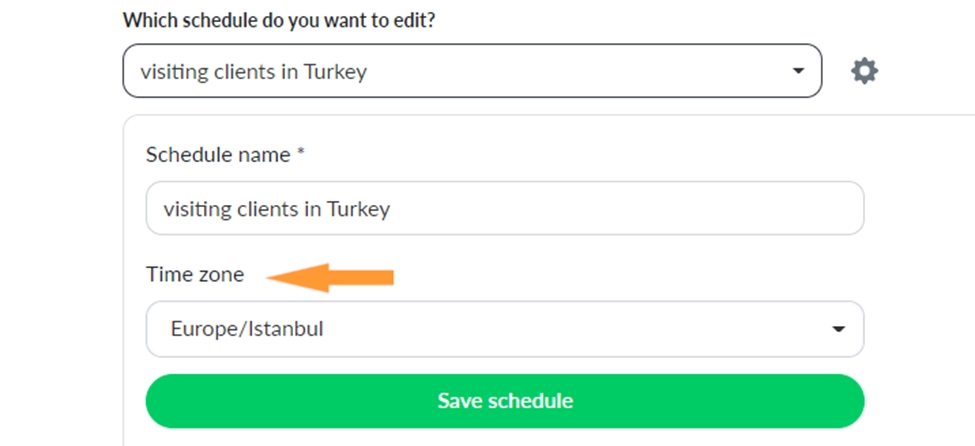Expand the 'Which schedule to edit' dropdown

pos(472,71)
